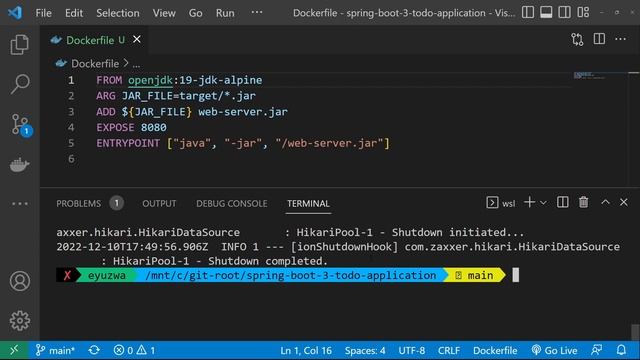Click the VS Code logo icon
Image resolution: width=640 pixels, height=360 pixels.
[x=15, y=13]
